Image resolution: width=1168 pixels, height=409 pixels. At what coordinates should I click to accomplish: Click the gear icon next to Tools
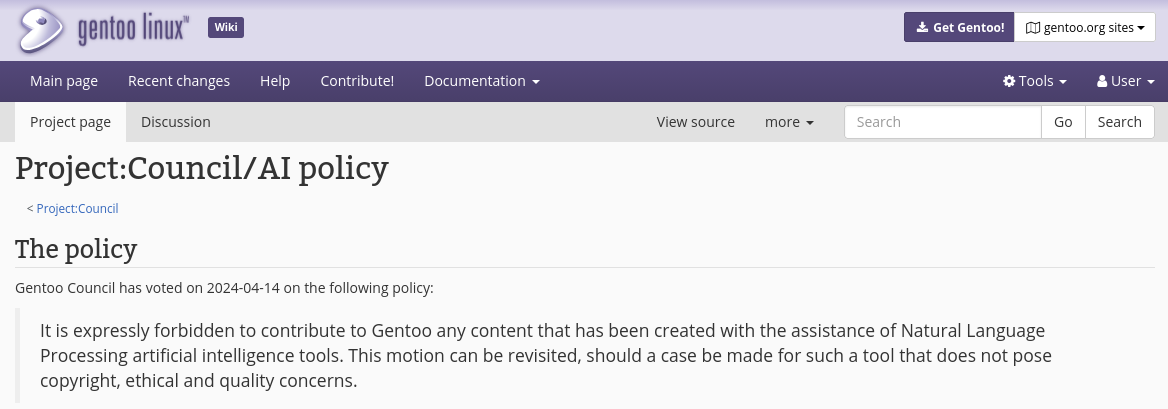click(x=1009, y=81)
